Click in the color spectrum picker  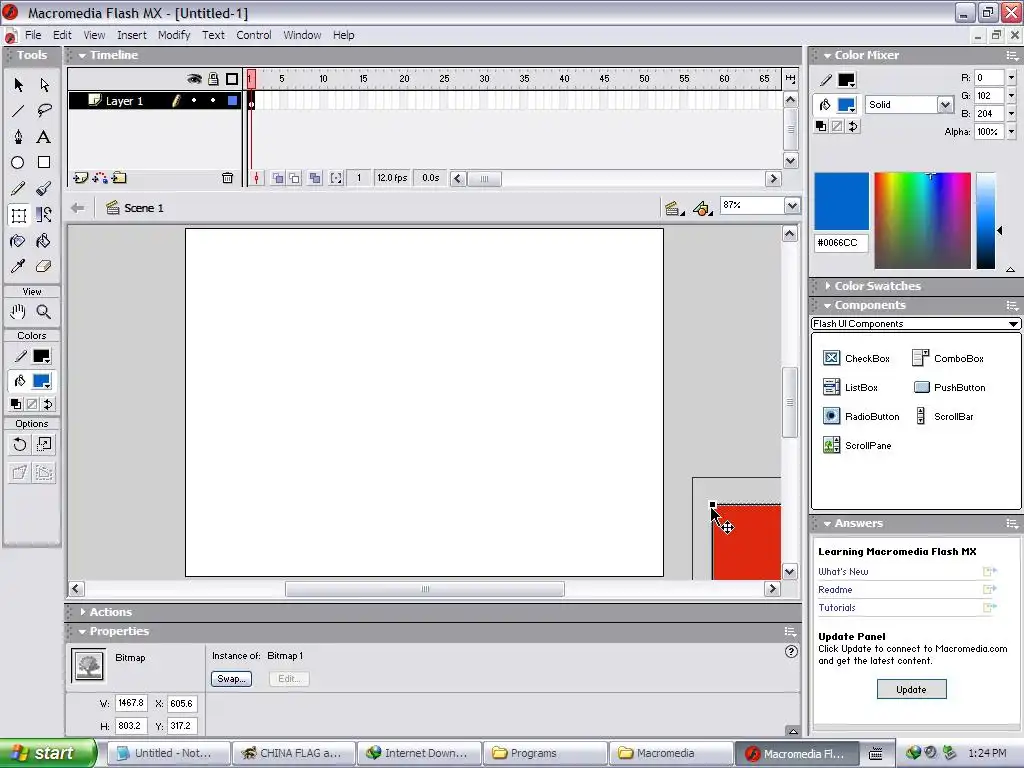click(x=922, y=221)
